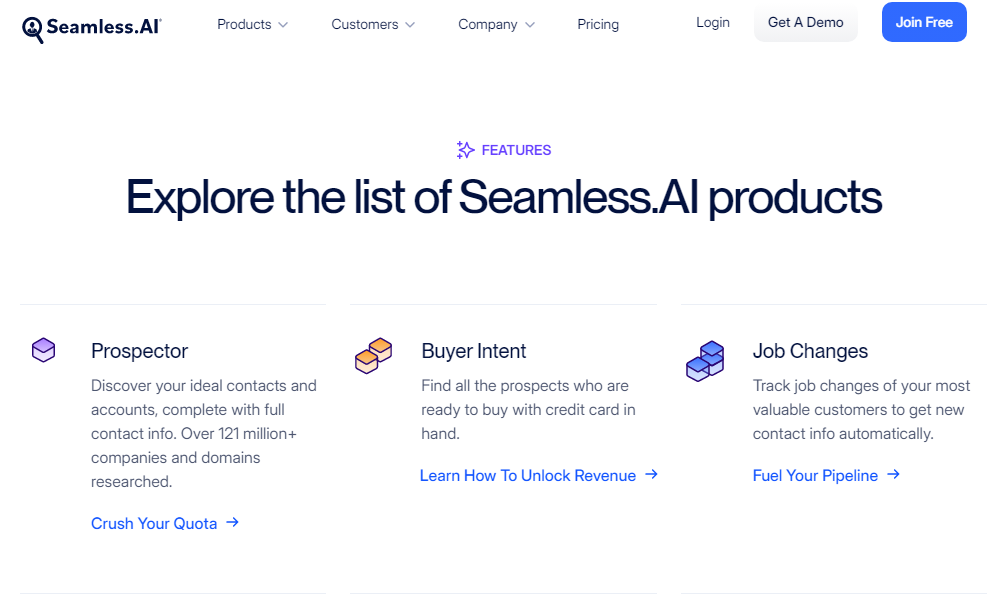The height and width of the screenshot is (616, 1002).
Task: Expand the Products dropdown chevron
Action: tap(283, 25)
